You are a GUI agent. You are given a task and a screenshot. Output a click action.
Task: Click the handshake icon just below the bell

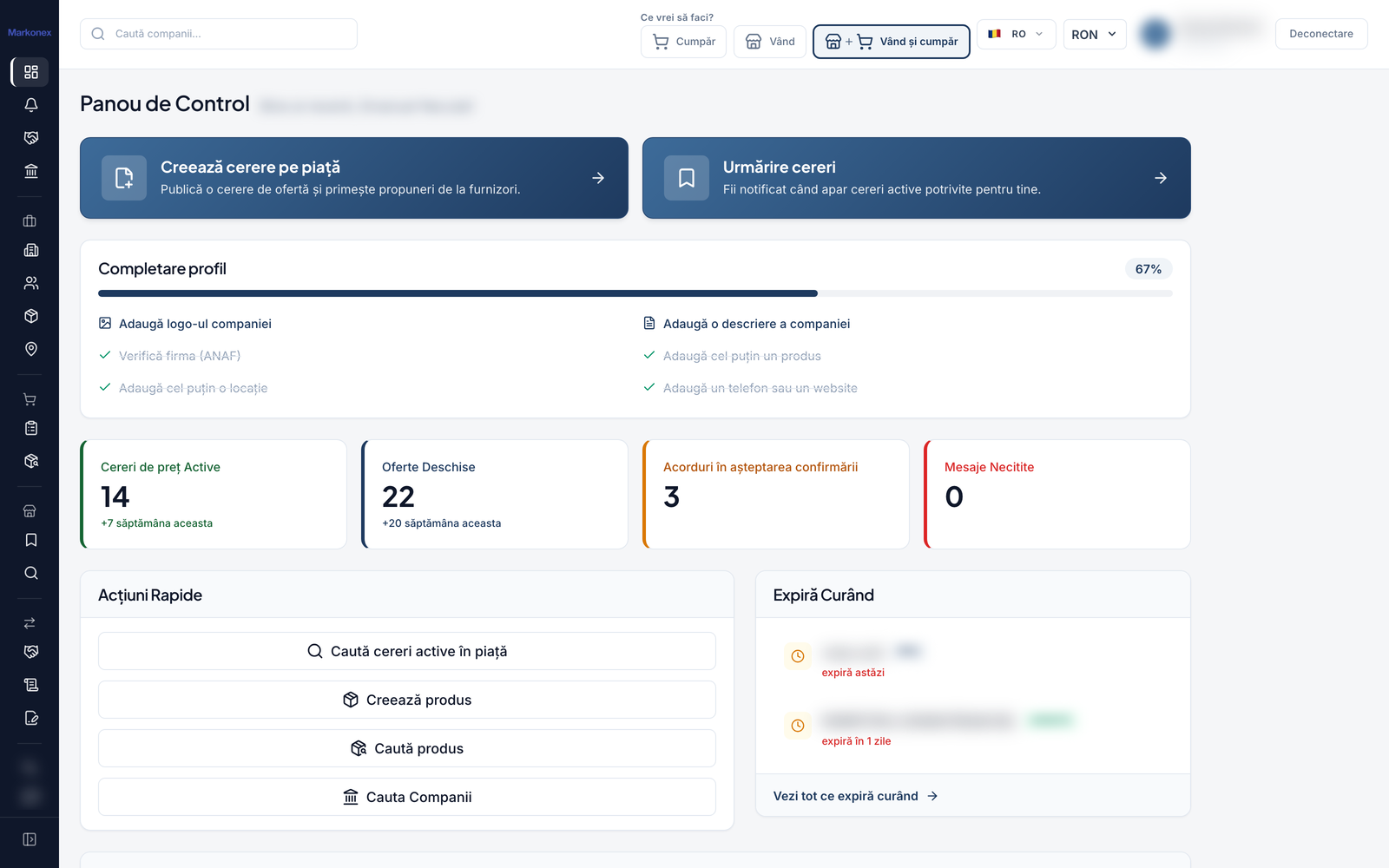click(x=30, y=138)
